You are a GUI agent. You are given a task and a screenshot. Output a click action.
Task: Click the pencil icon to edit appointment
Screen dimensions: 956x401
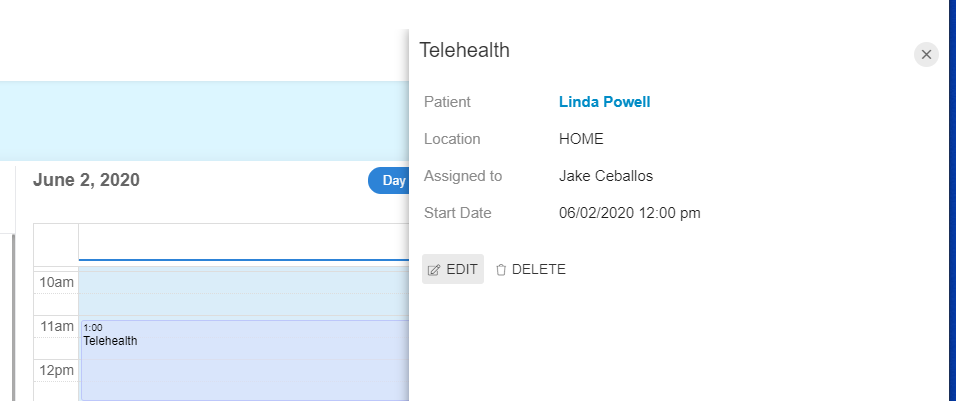pyautogui.click(x=433, y=270)
